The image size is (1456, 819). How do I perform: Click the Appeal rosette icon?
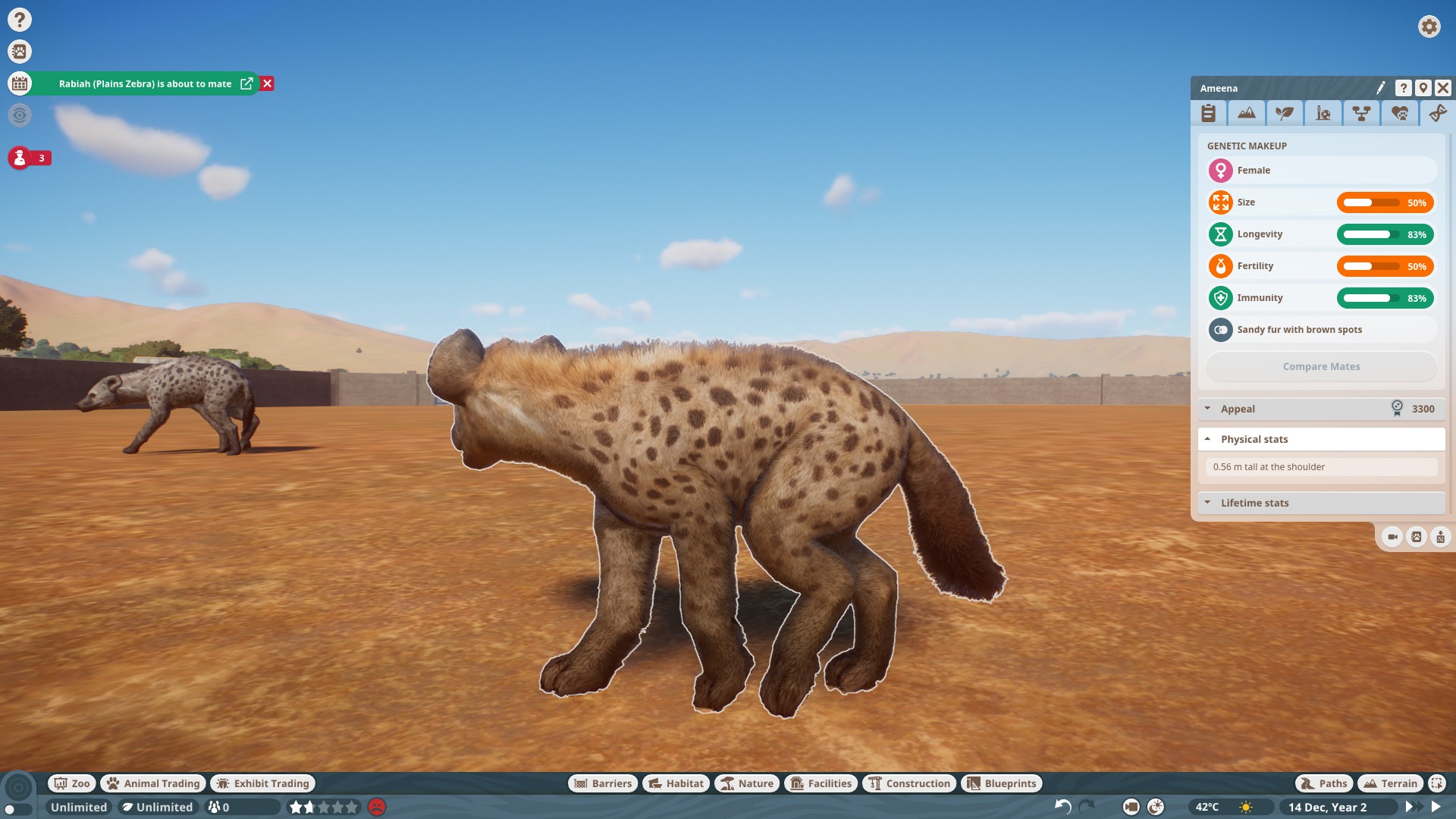pyautogui.click(x=1397, y=408)
